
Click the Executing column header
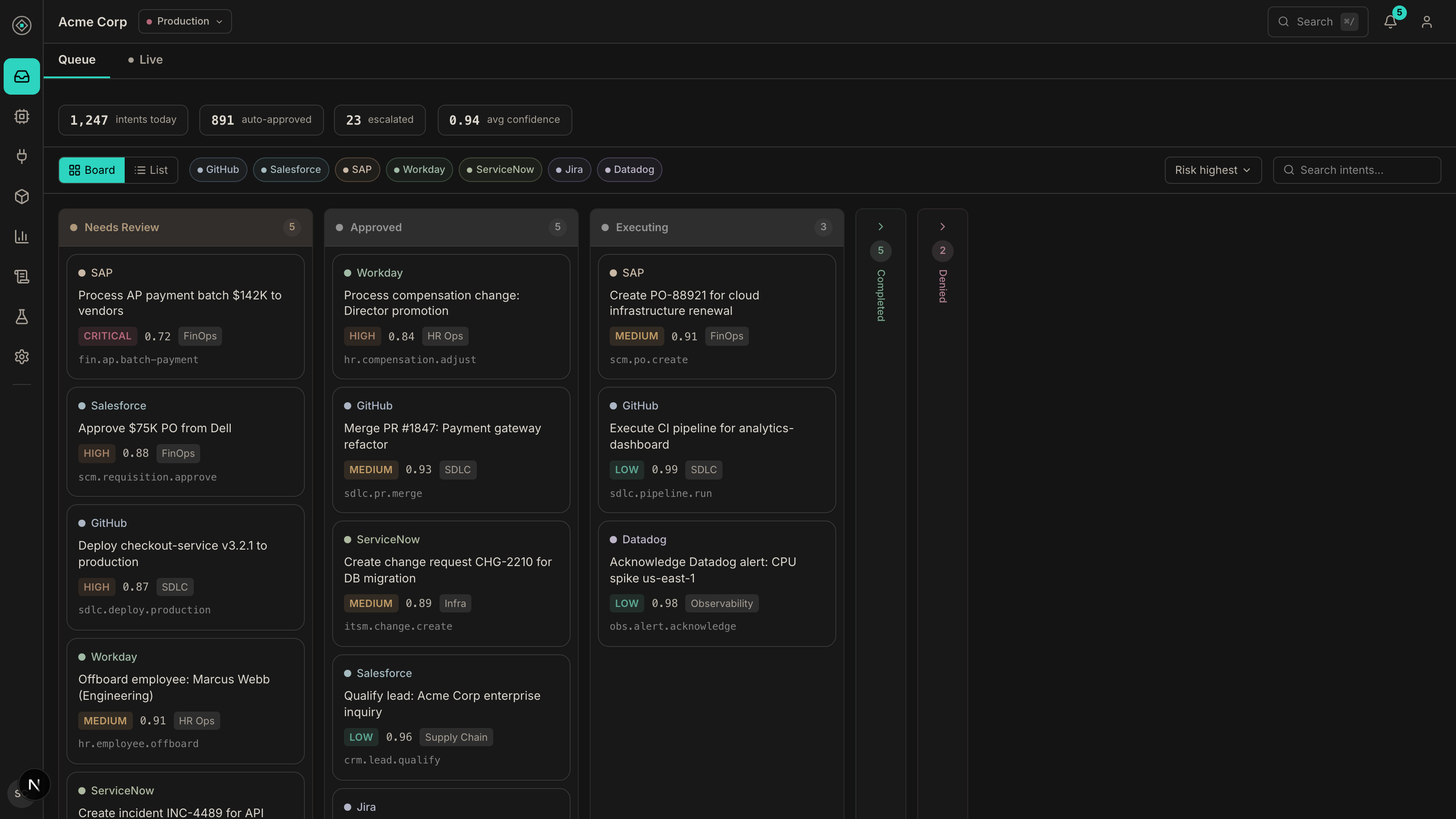coord(717,227)
